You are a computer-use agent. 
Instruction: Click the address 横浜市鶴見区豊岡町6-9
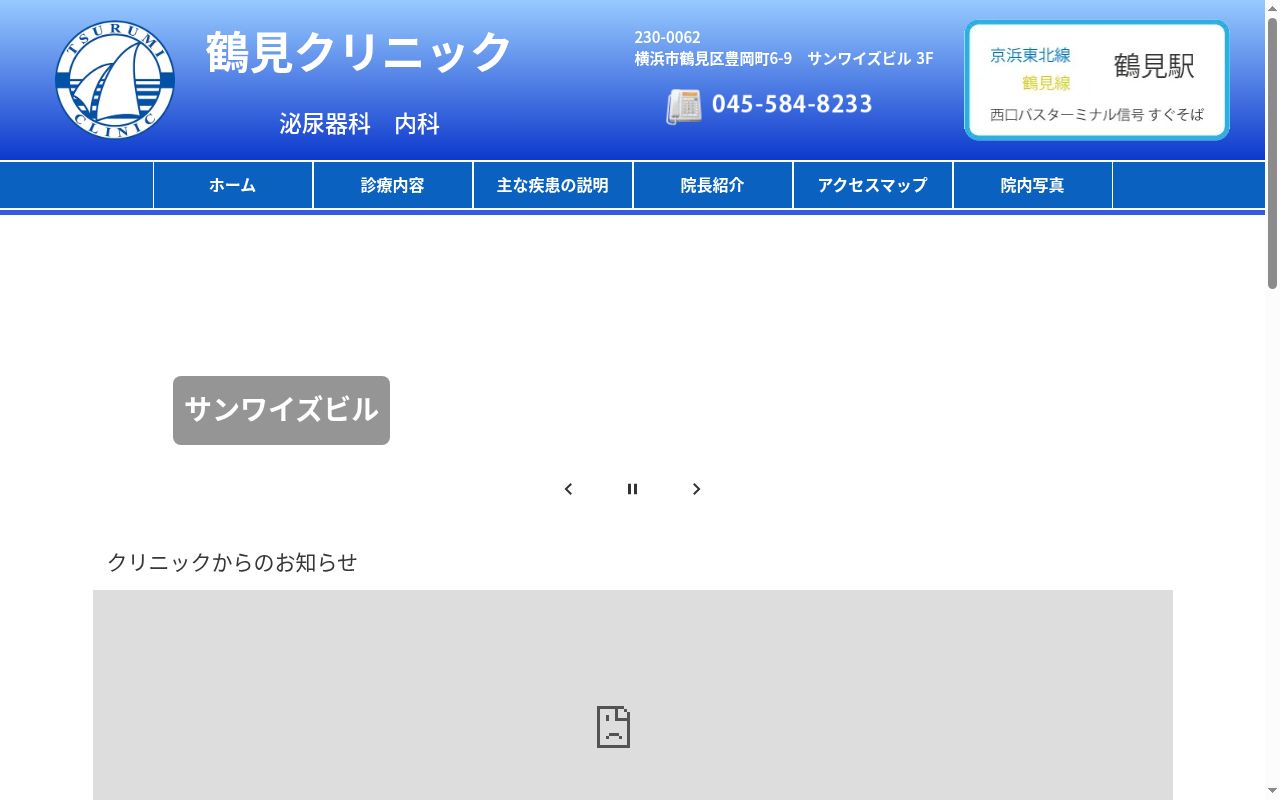click(713, 59)
